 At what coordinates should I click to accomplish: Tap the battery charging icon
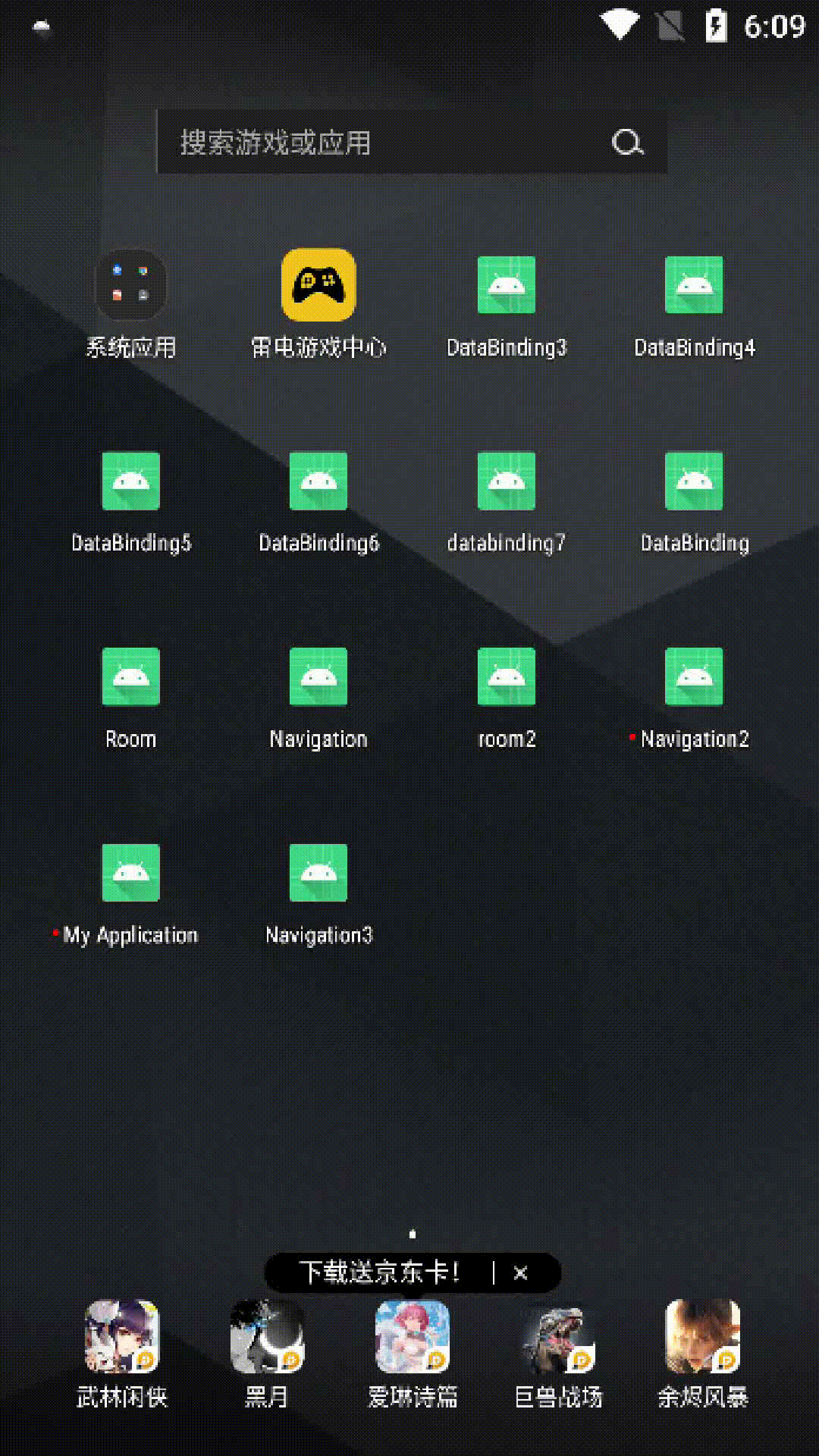click(x=716, y=25)
